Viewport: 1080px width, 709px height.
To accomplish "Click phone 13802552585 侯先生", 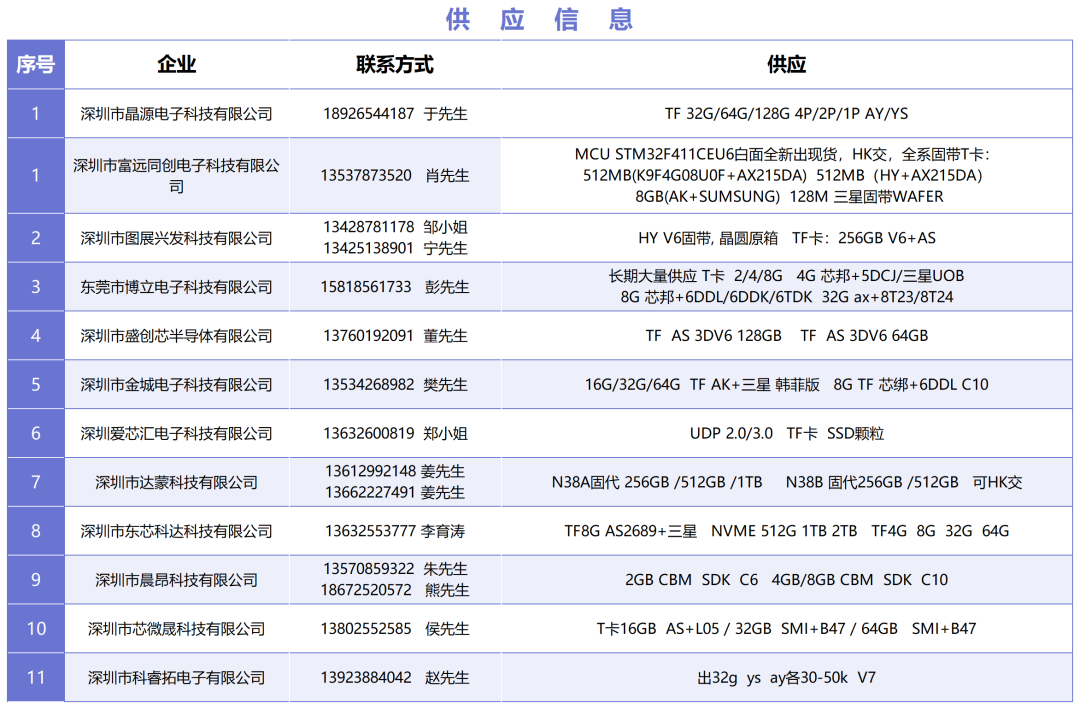I will 395,630.
